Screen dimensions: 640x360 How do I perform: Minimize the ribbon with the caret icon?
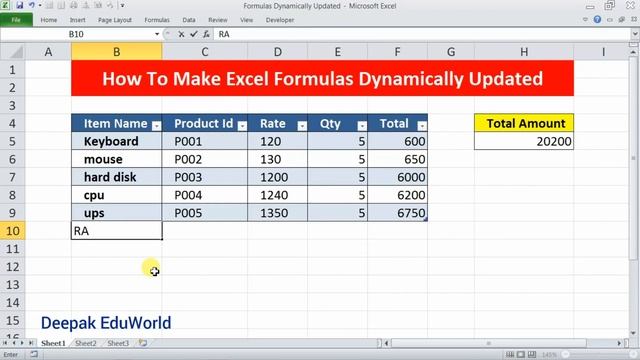point(585,19)
